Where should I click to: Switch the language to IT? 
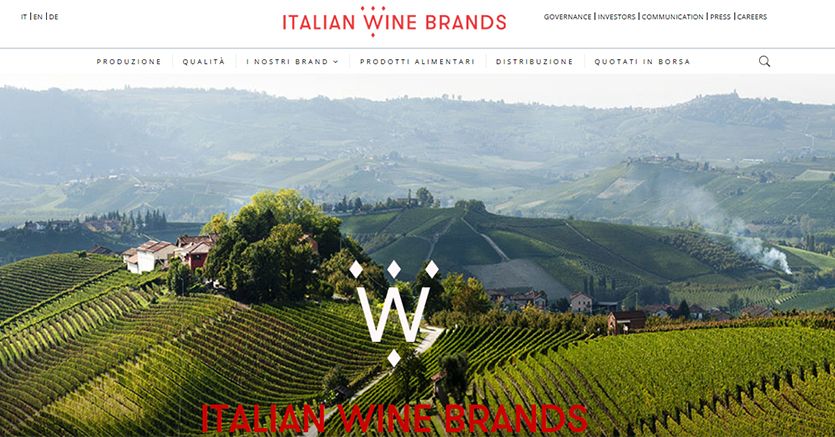(x=24, y=17)
